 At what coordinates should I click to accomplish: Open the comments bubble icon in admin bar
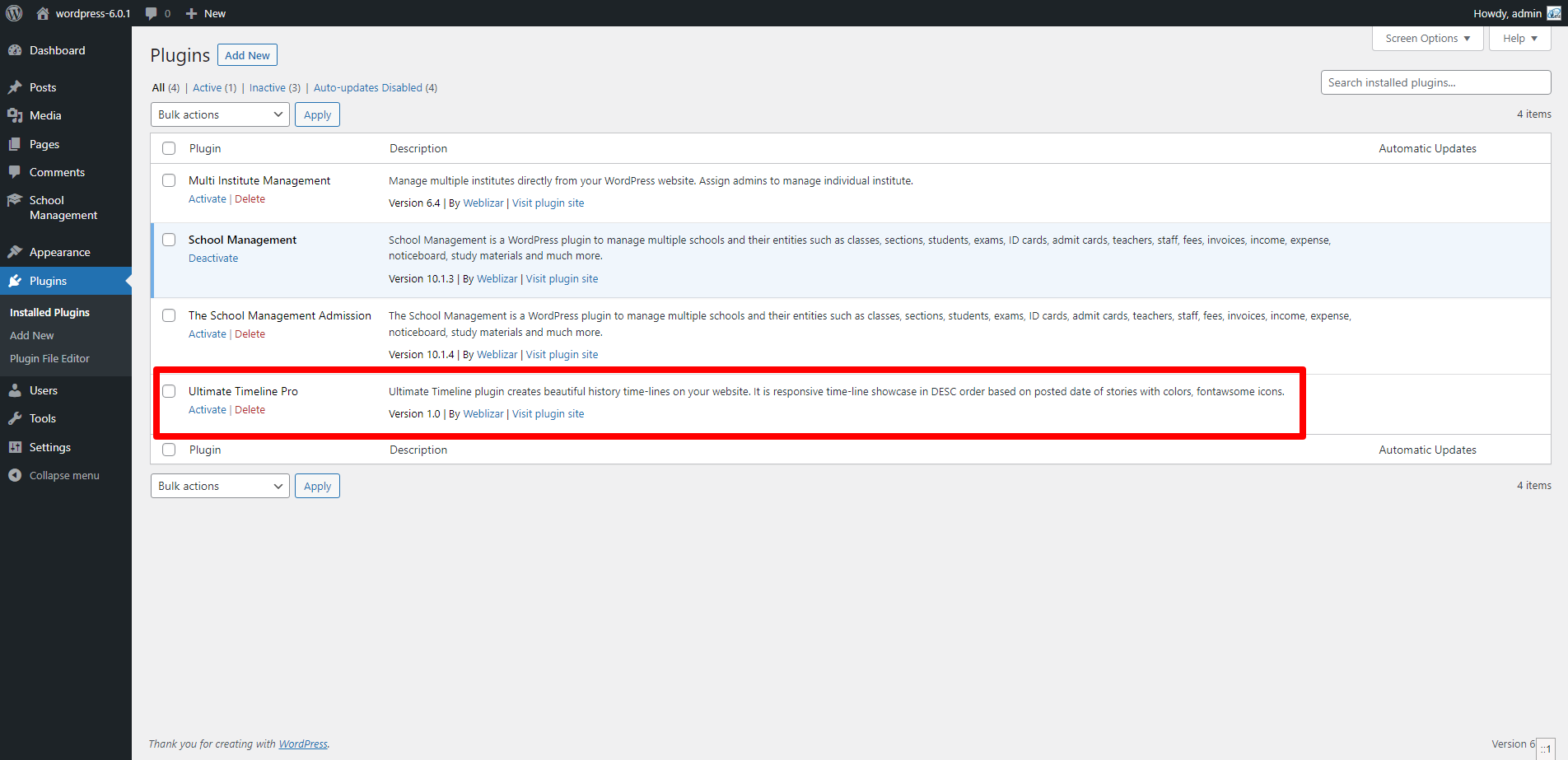[152, 13]
